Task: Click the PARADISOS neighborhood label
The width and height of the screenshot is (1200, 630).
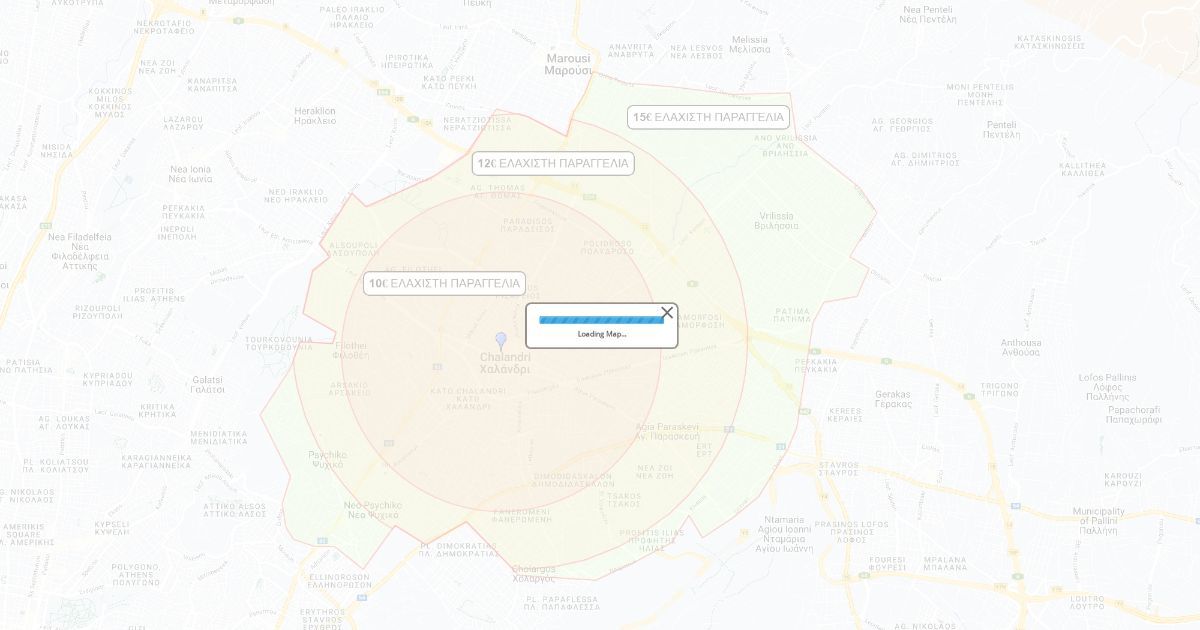Action: coord(528,224)
